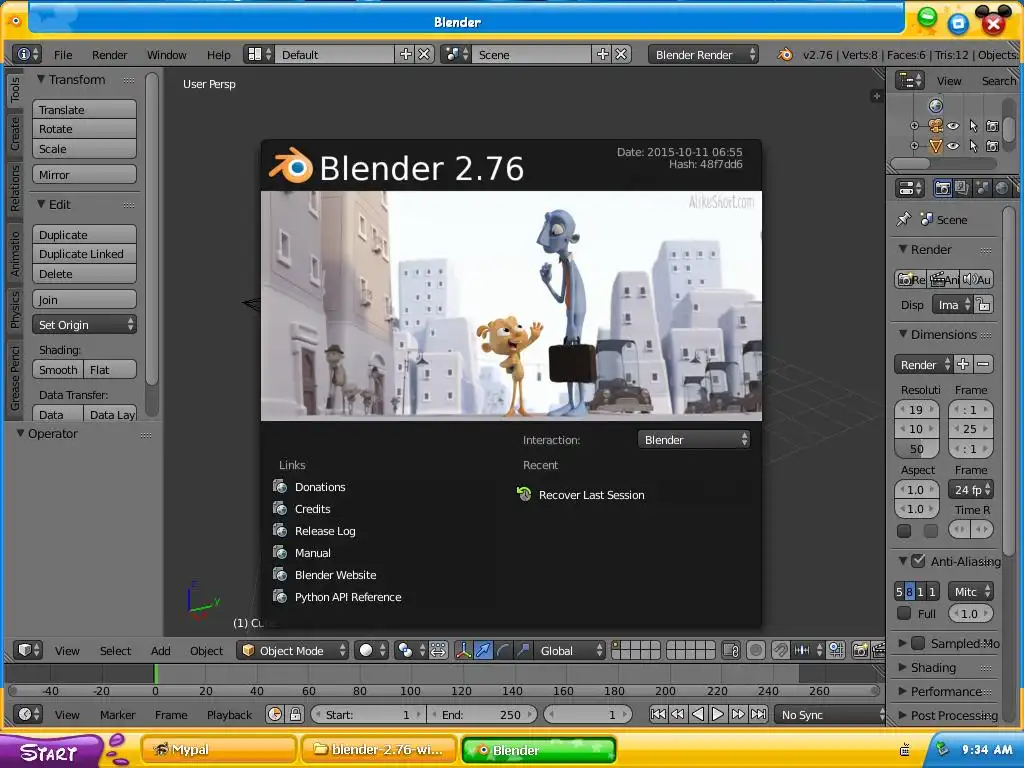
Task: Switch to World properties tab
Action: [1001, 189]
